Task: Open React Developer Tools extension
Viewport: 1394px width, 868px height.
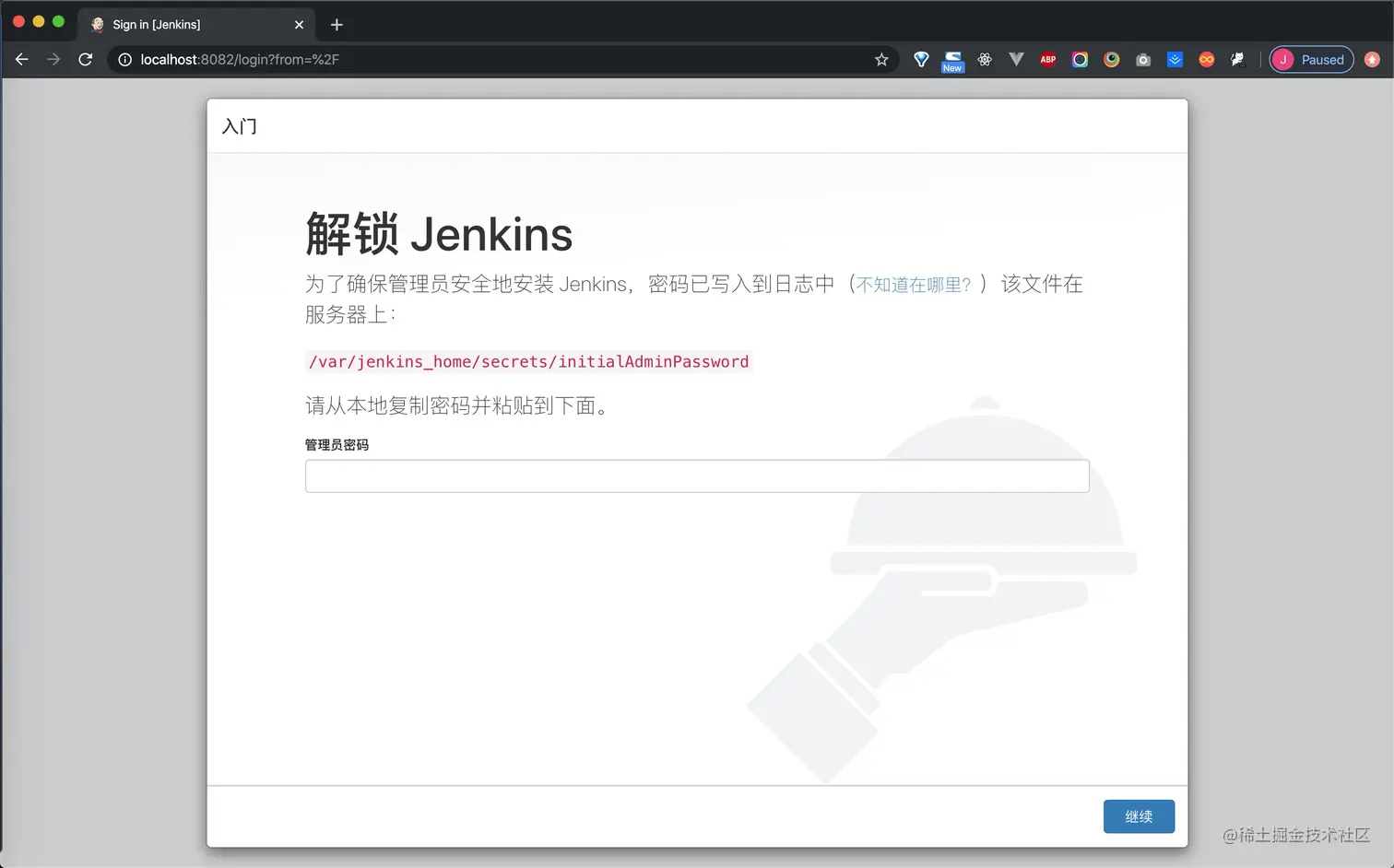Action: [x=985, y=59]
